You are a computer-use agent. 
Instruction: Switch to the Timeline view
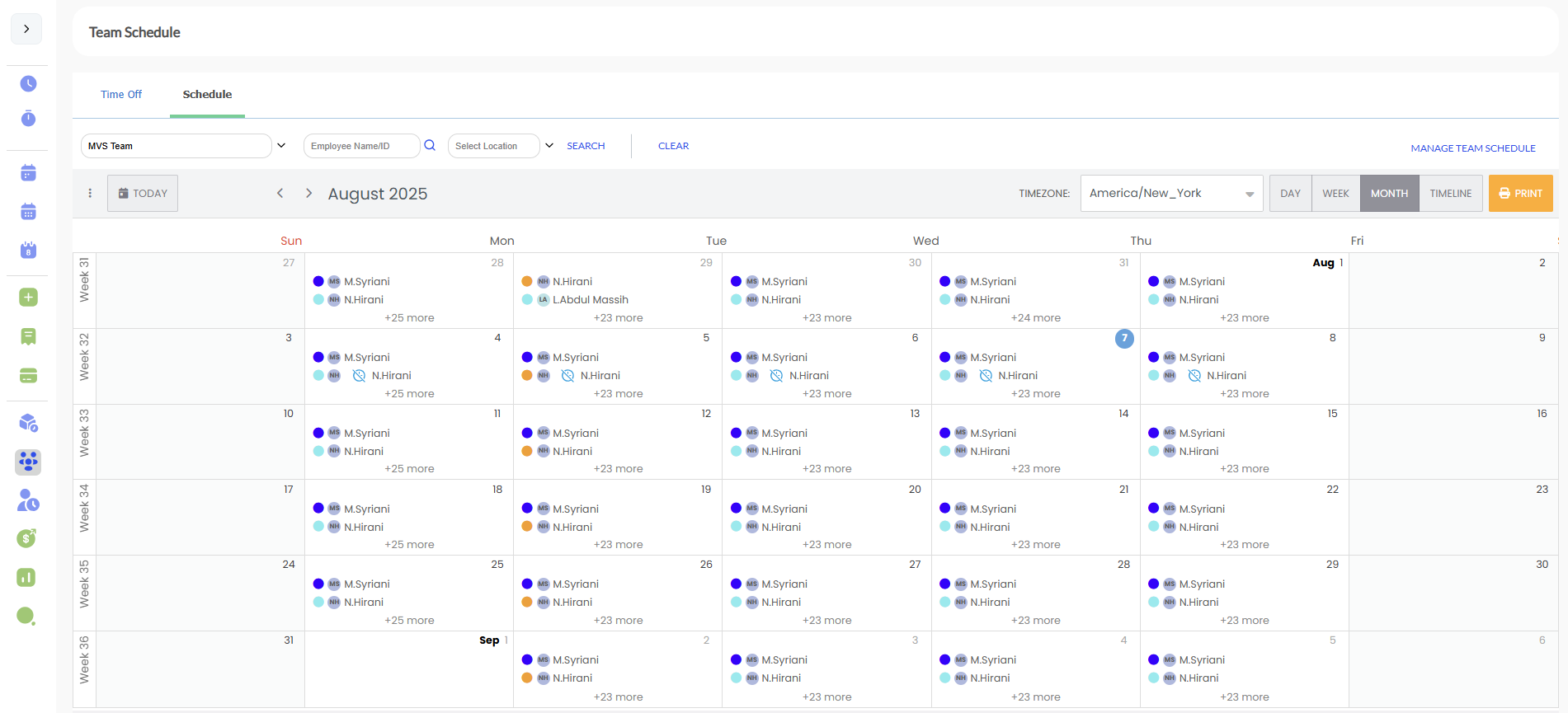coord(1450,193)
